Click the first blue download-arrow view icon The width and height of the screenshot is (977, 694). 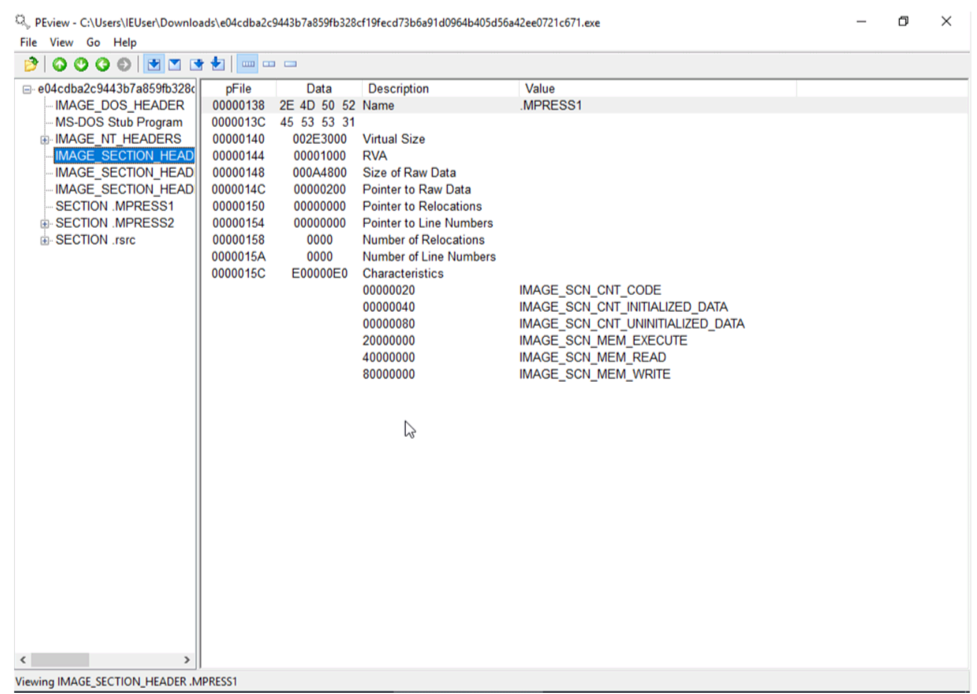tap(154, 64)
